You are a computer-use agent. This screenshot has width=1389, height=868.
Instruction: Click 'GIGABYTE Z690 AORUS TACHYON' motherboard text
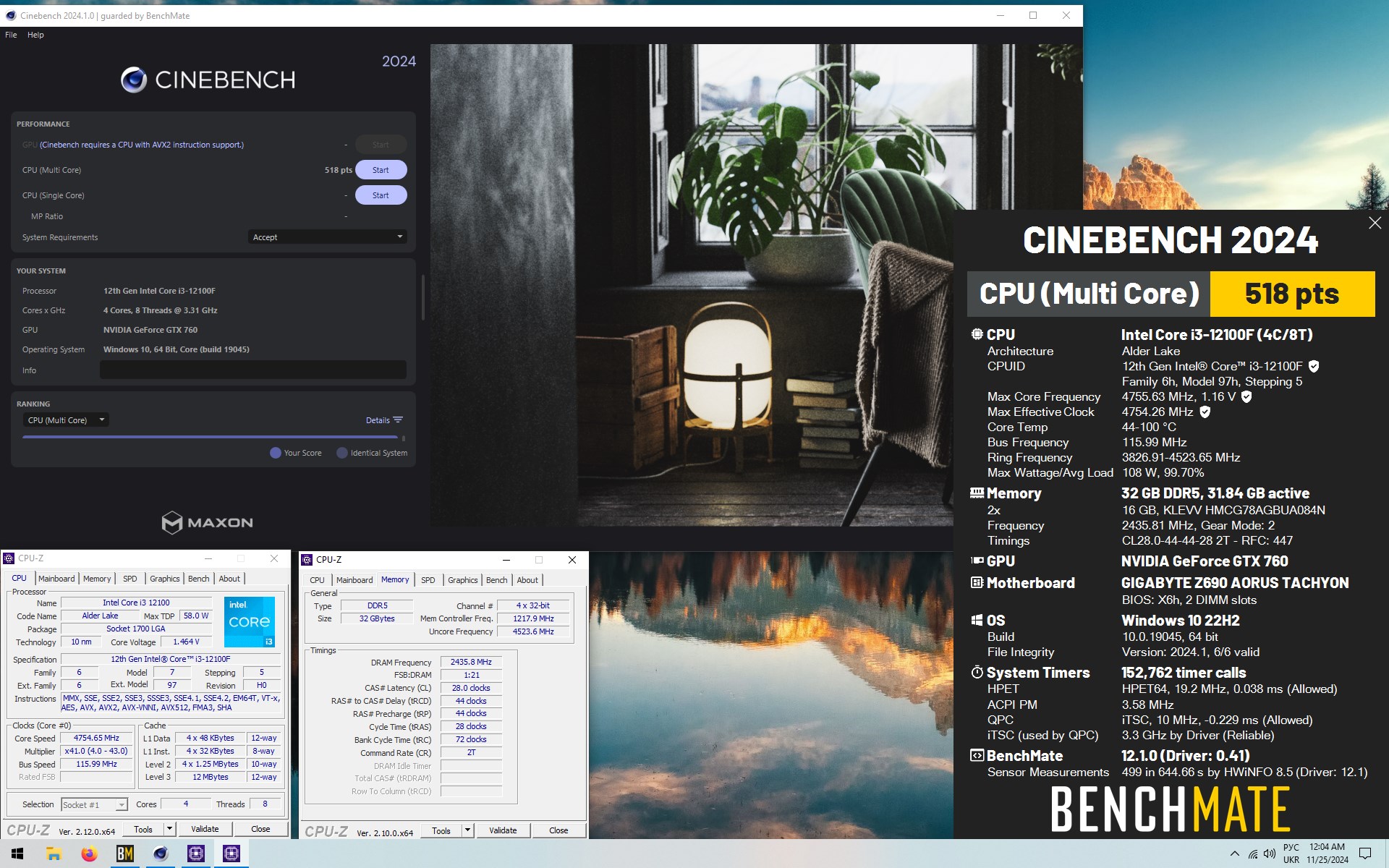pos(1235,583)
